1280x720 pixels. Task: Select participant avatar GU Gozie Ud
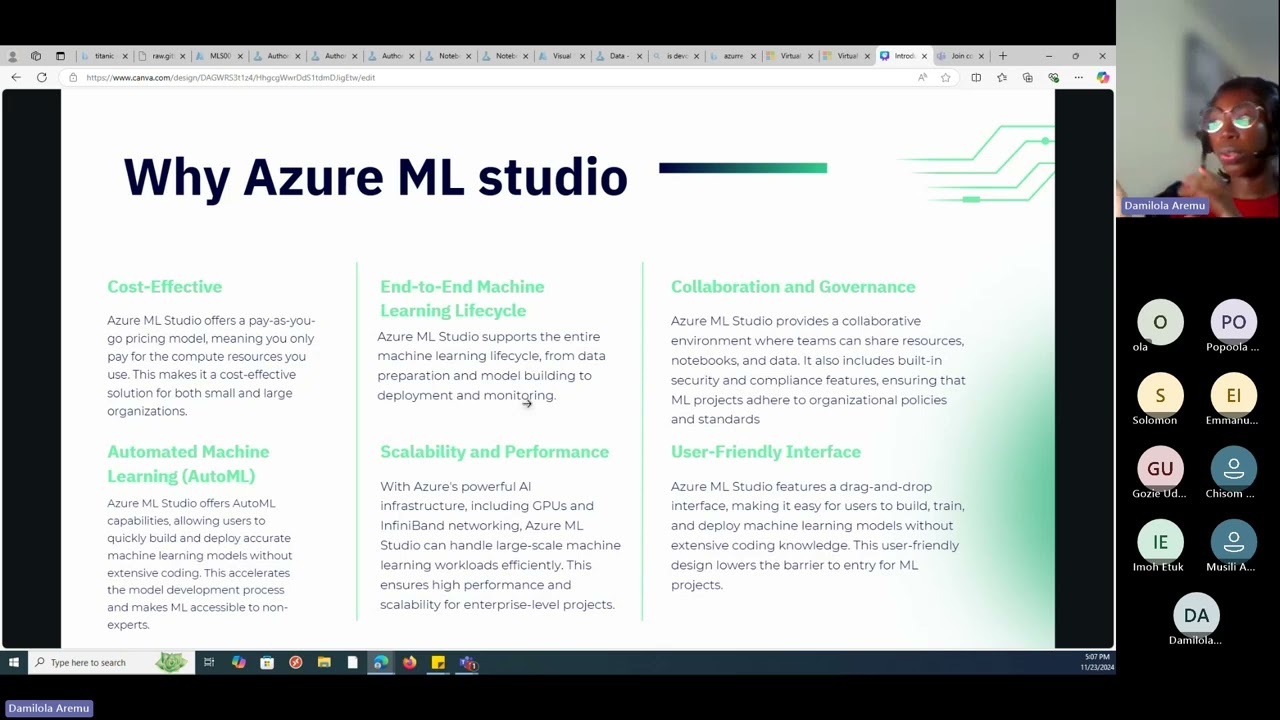(x=1160, y=468)
